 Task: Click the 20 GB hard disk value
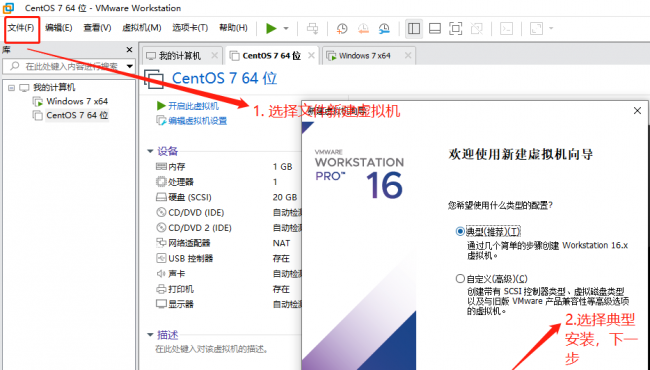pos(285,197)
